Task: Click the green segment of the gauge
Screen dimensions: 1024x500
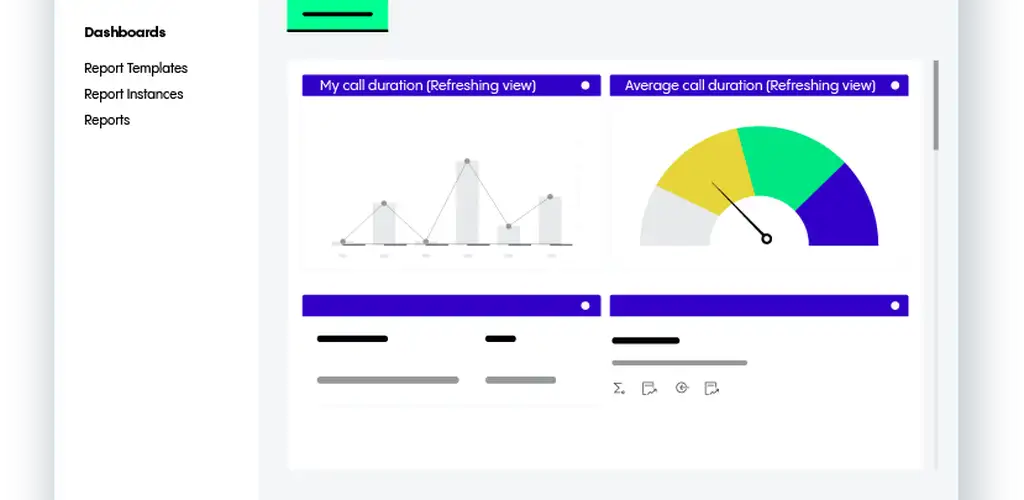Action: [790, 160]
